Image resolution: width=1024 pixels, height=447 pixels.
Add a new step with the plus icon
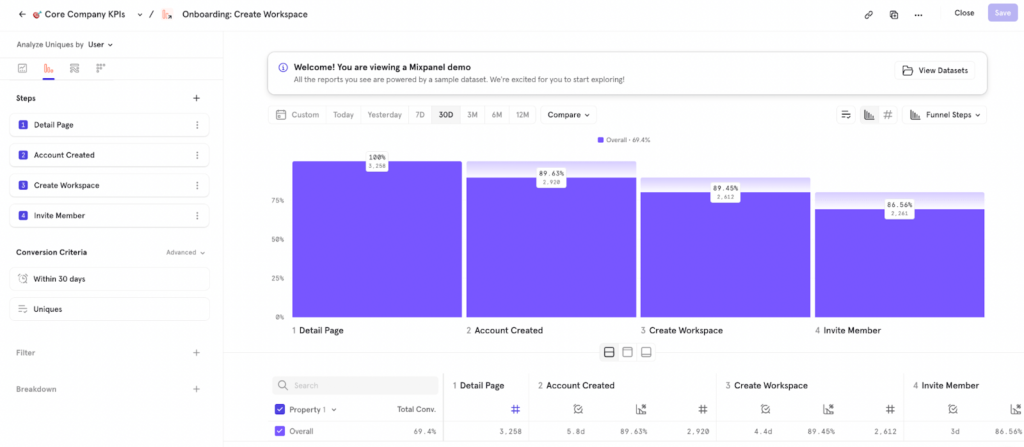(197, 98)
